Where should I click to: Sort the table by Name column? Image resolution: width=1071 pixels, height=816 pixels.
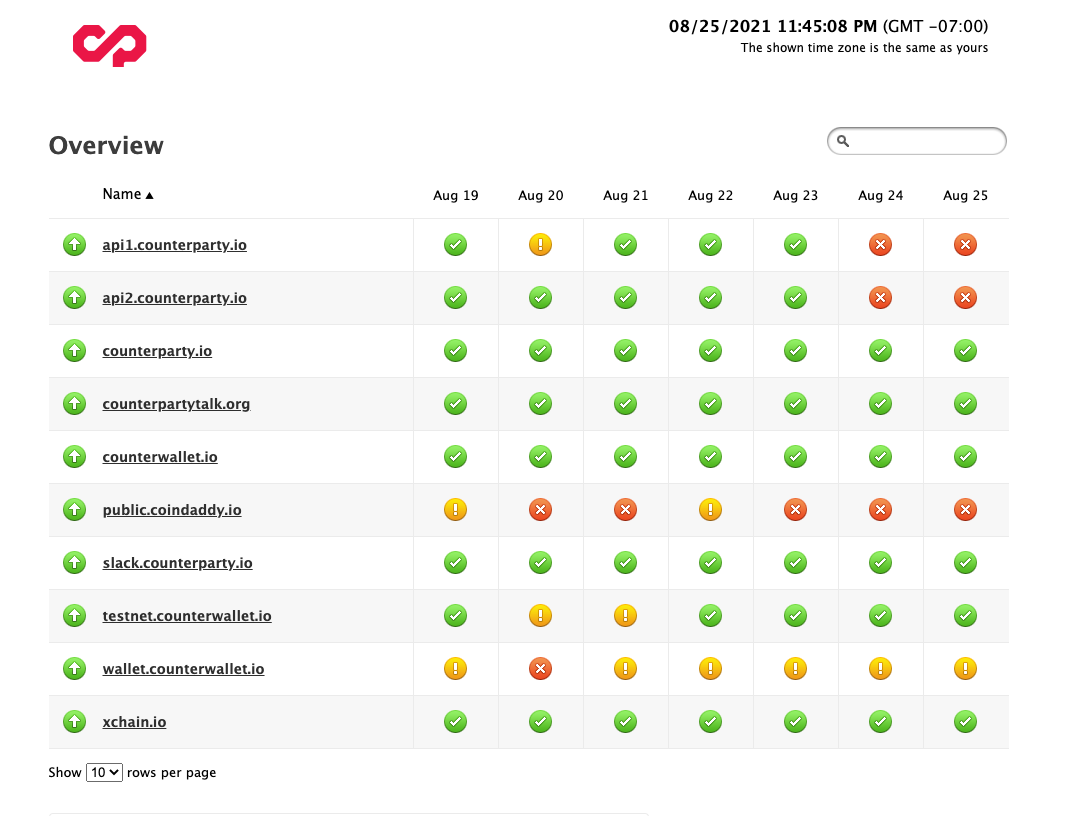(x=128, y=195)
